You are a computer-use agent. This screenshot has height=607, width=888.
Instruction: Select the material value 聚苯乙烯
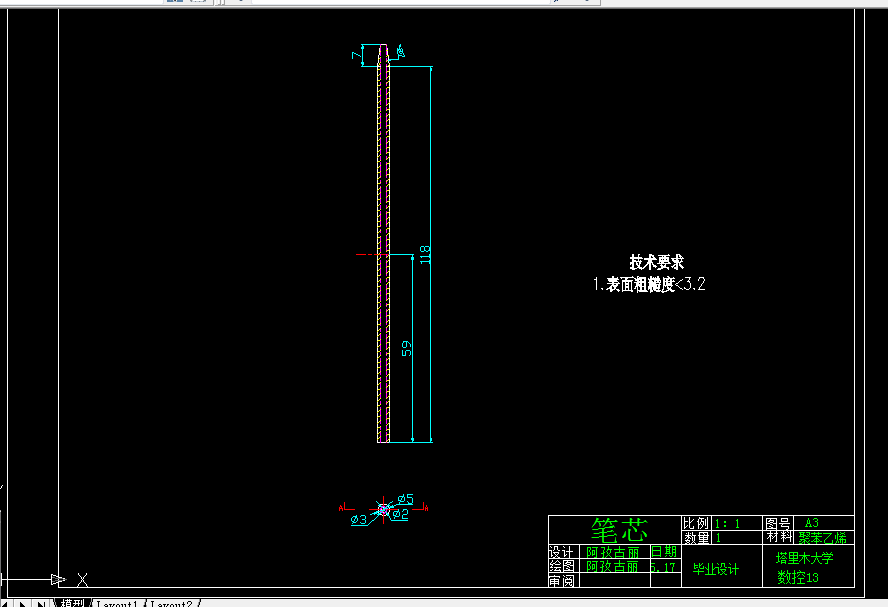(822, 538)
